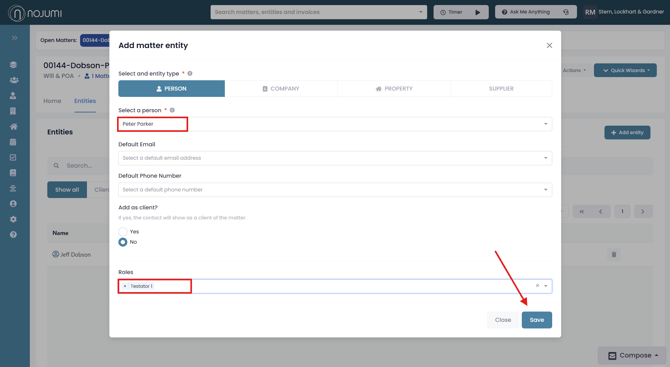
Task: Select the PERSON entity type tab
Action: pyautogui.click(x=171, y=88)
